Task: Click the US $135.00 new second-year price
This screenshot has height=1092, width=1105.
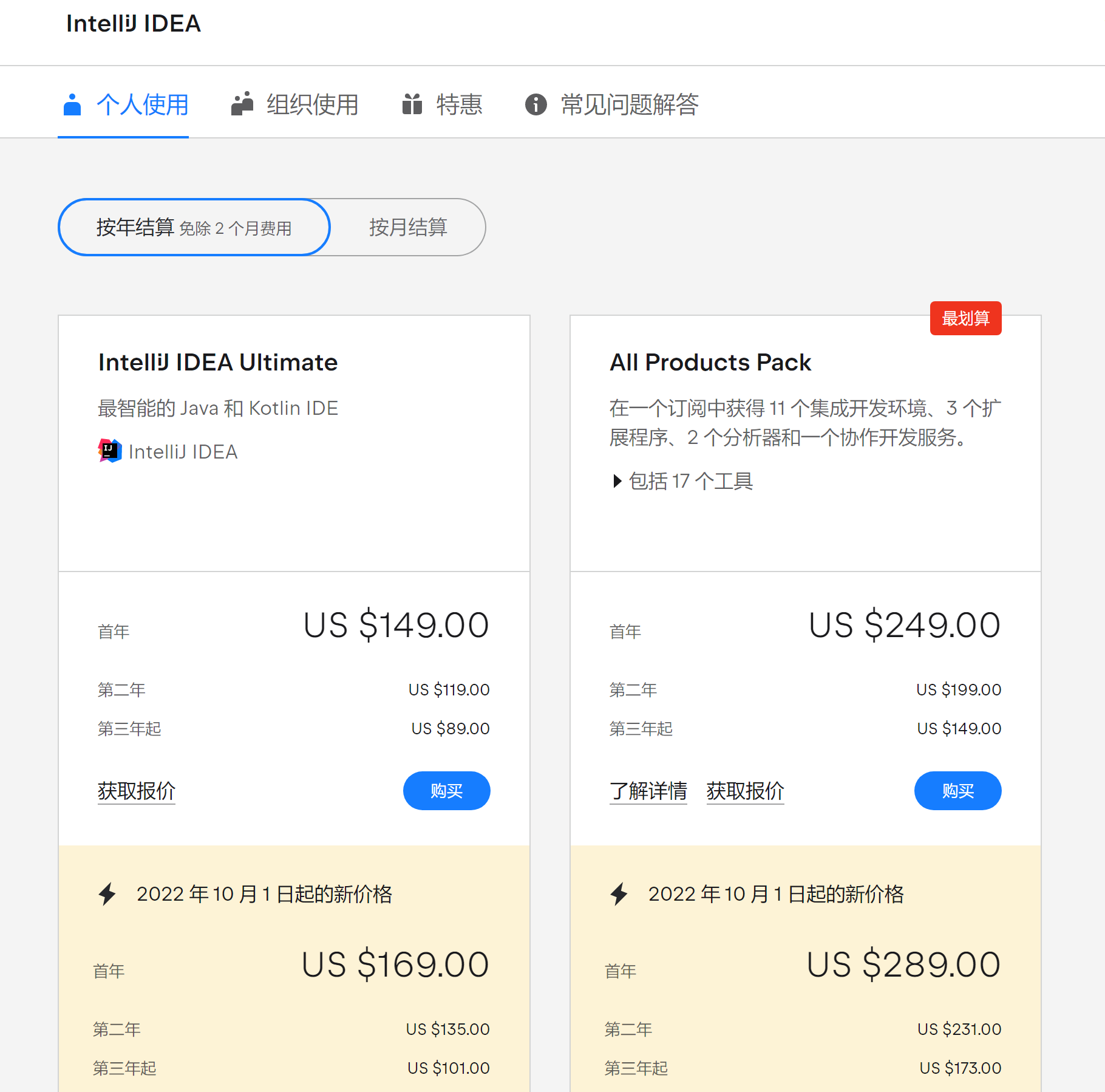Action: tap(448, 1029)
